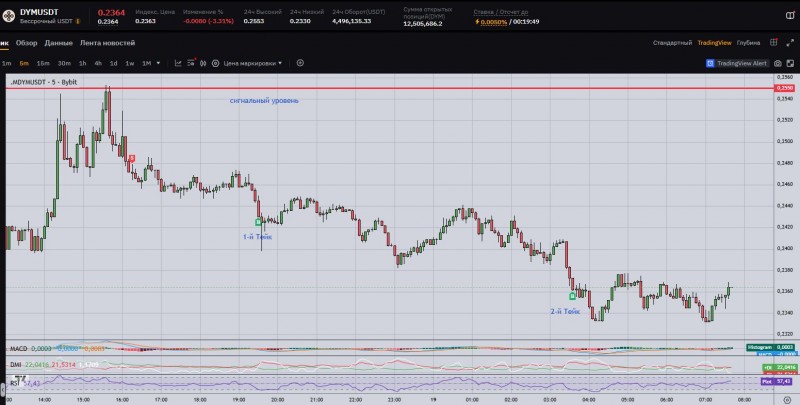Click the Изменение % value -3.31%
800x405 pixels.
(x=208, y=21)
